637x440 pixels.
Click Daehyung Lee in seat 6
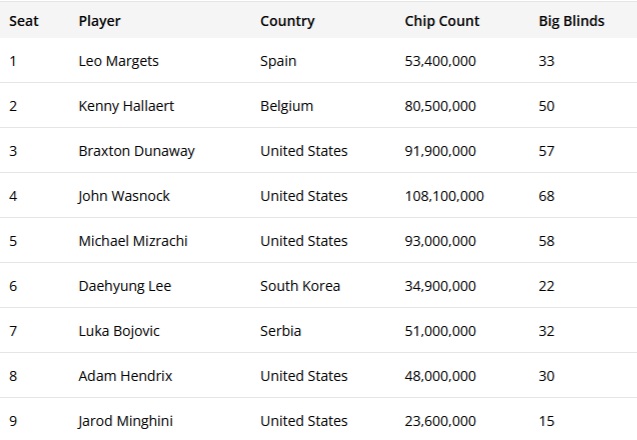click(x=125, y=286)
